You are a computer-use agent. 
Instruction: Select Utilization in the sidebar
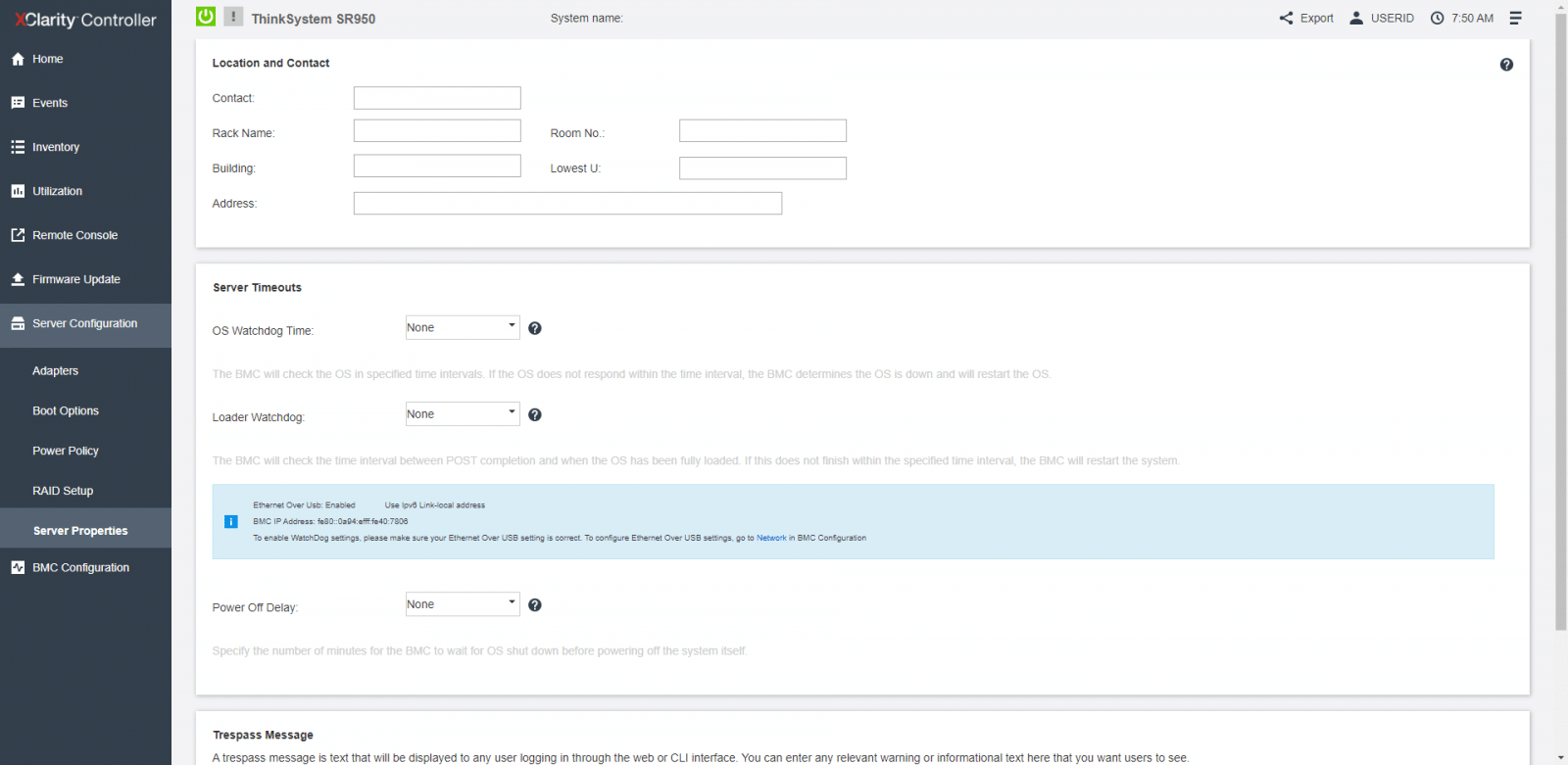(85, 191)
